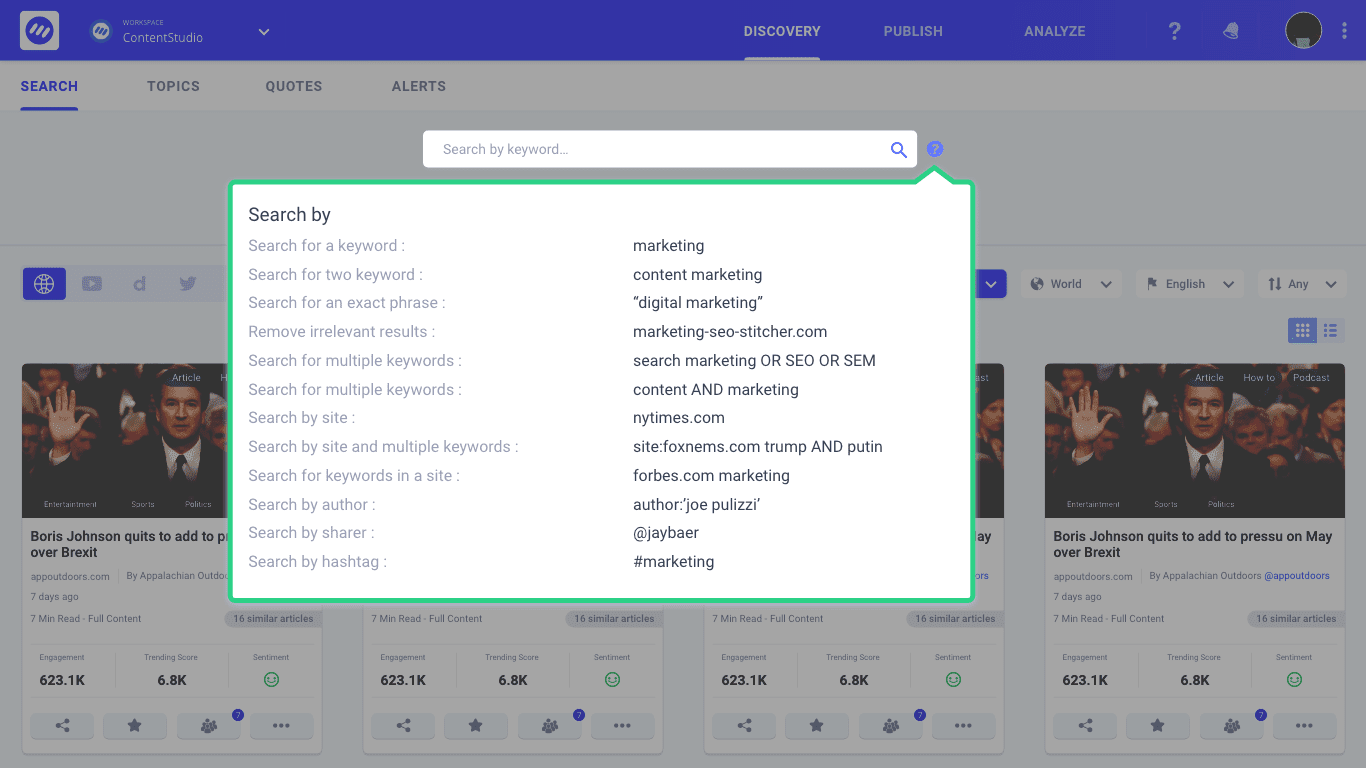Screen dimensions: 1366x768
Task: Select the Twitter source filter
Action: click(x=187, y=284)
